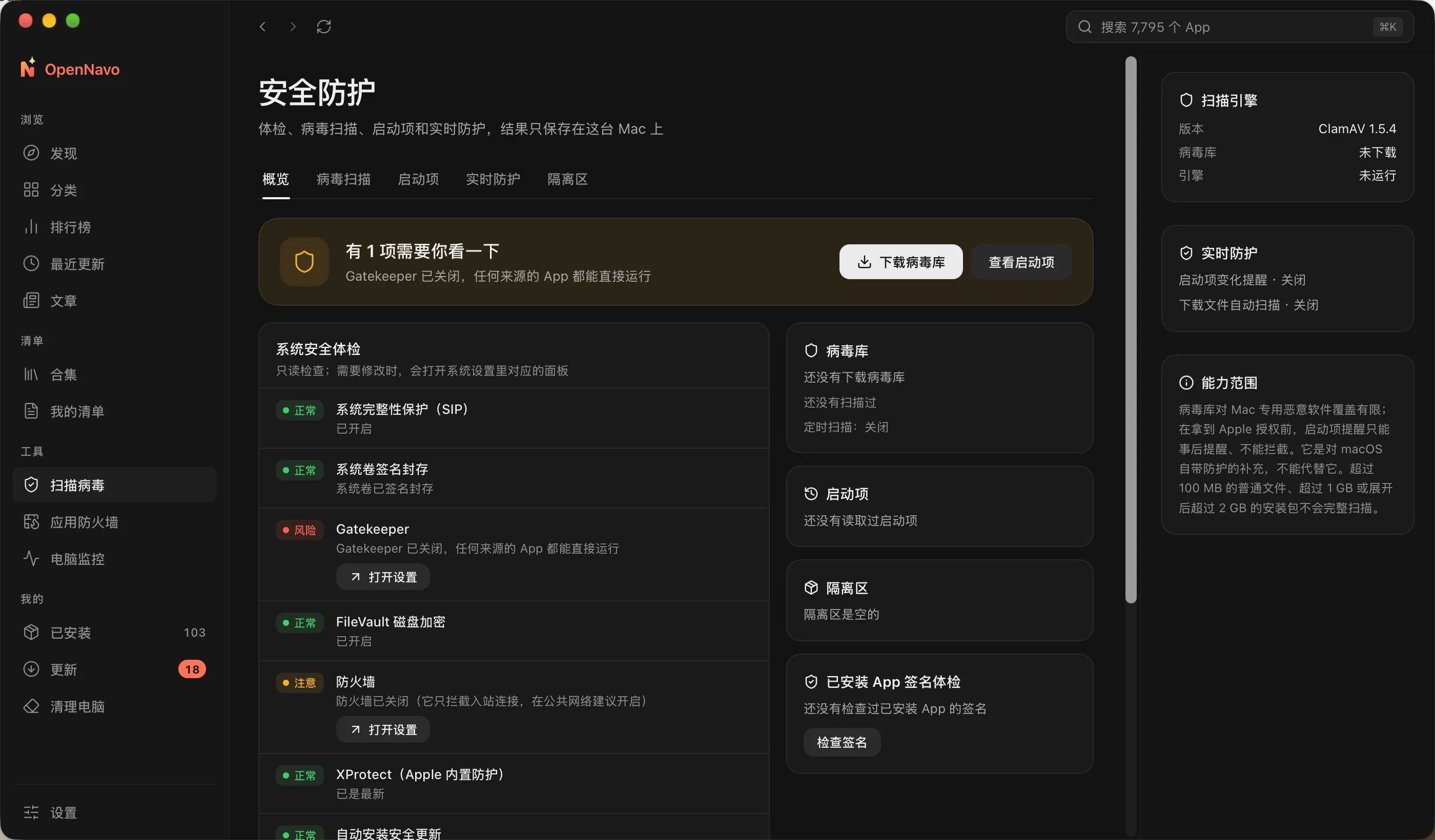This screenshot has width=1435, height=840.
Task: Open 清理电脑 in the sidebar
Action: [114, 706]
